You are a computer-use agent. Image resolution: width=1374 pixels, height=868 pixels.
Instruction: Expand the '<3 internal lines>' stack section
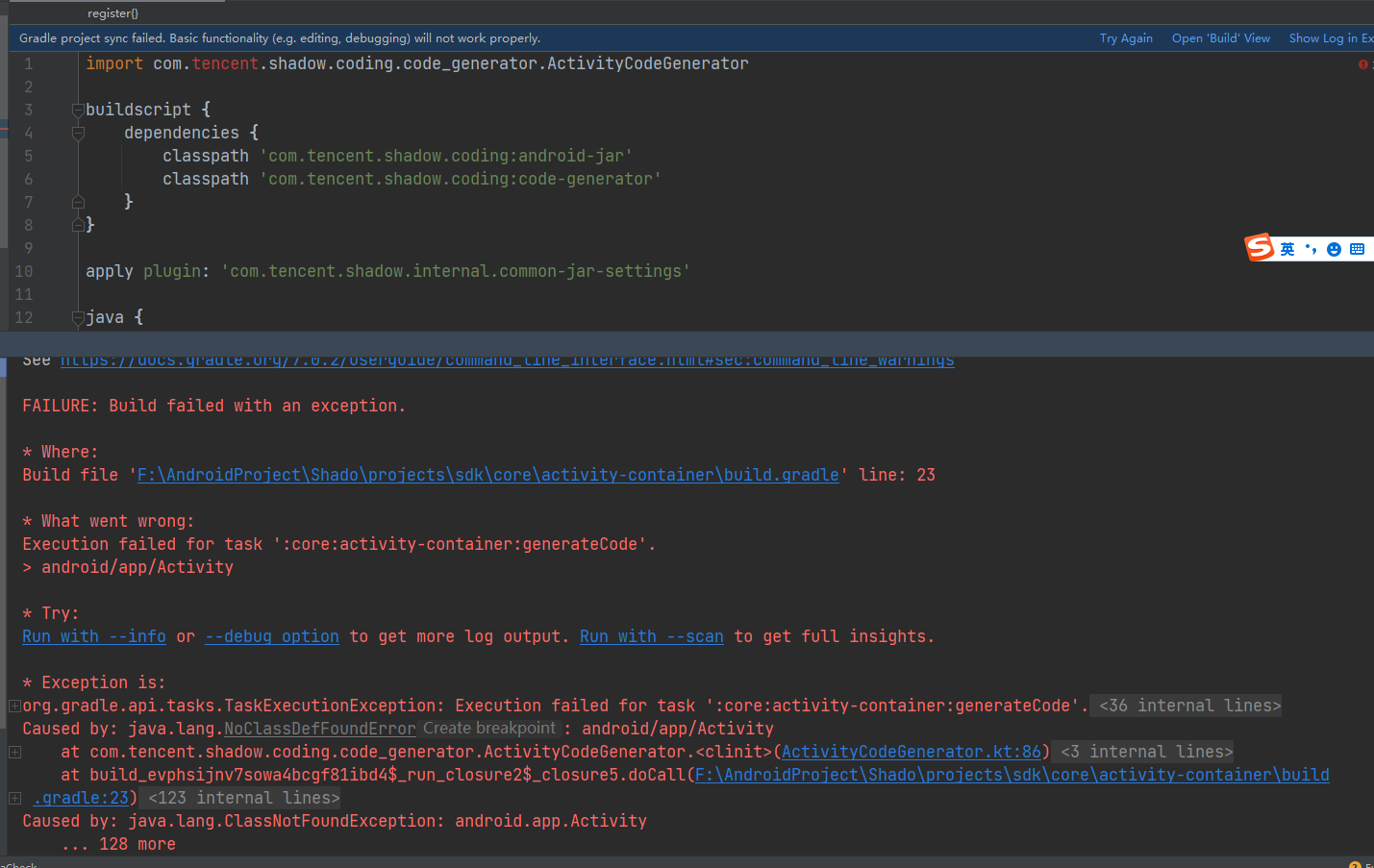[x=13, y=752]
